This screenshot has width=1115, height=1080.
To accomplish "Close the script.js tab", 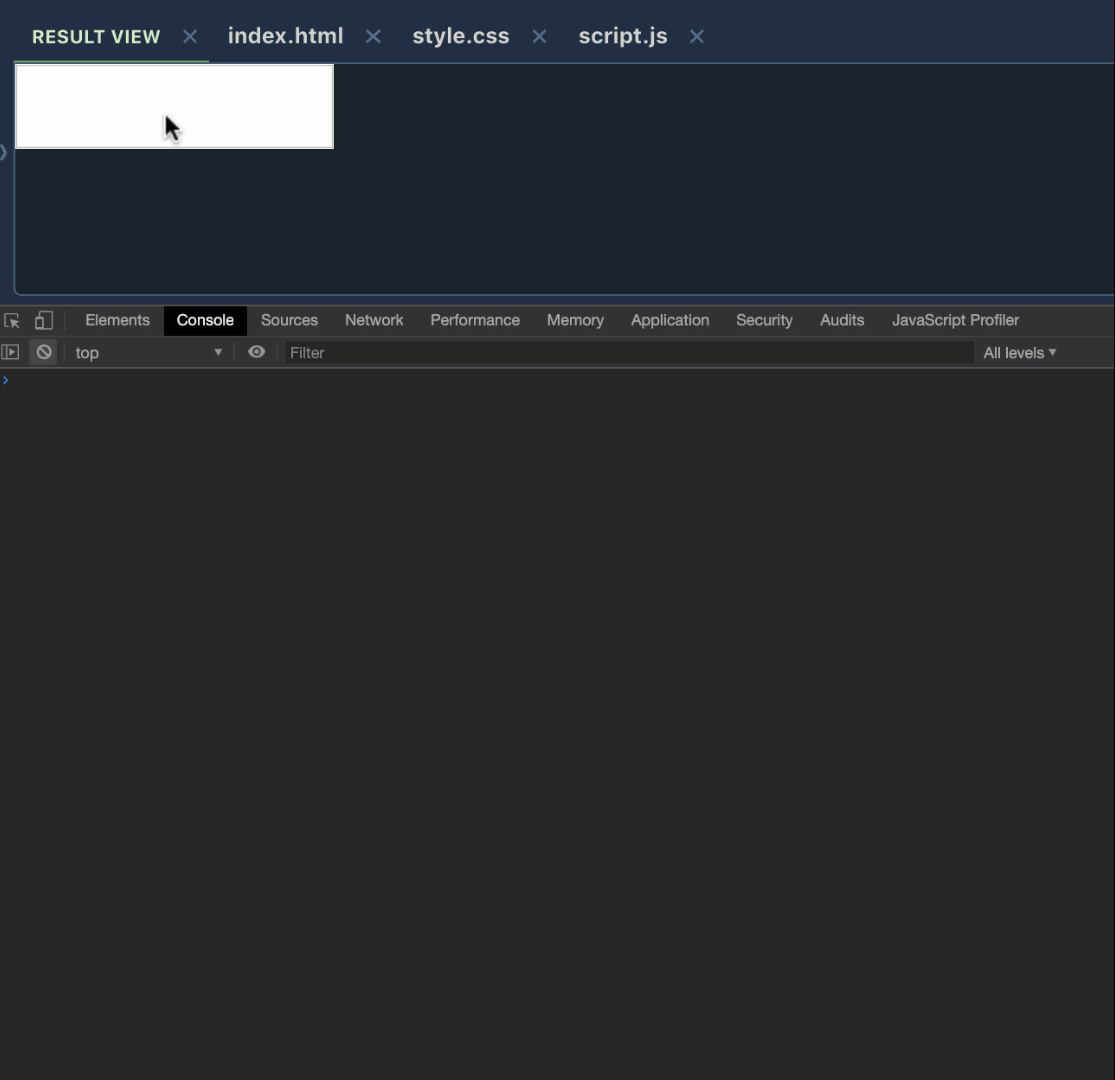I will [x=697, y=36].
